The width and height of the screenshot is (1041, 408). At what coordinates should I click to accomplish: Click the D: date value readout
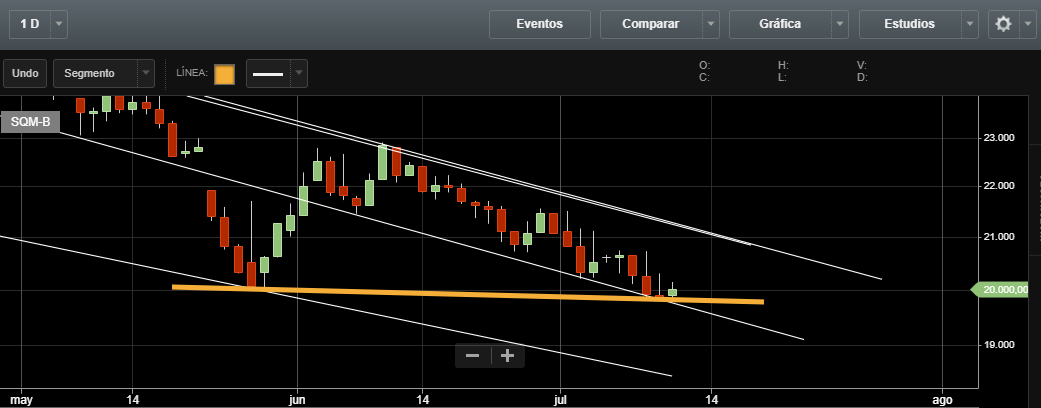pyautogui.click(x=862, y=77)
